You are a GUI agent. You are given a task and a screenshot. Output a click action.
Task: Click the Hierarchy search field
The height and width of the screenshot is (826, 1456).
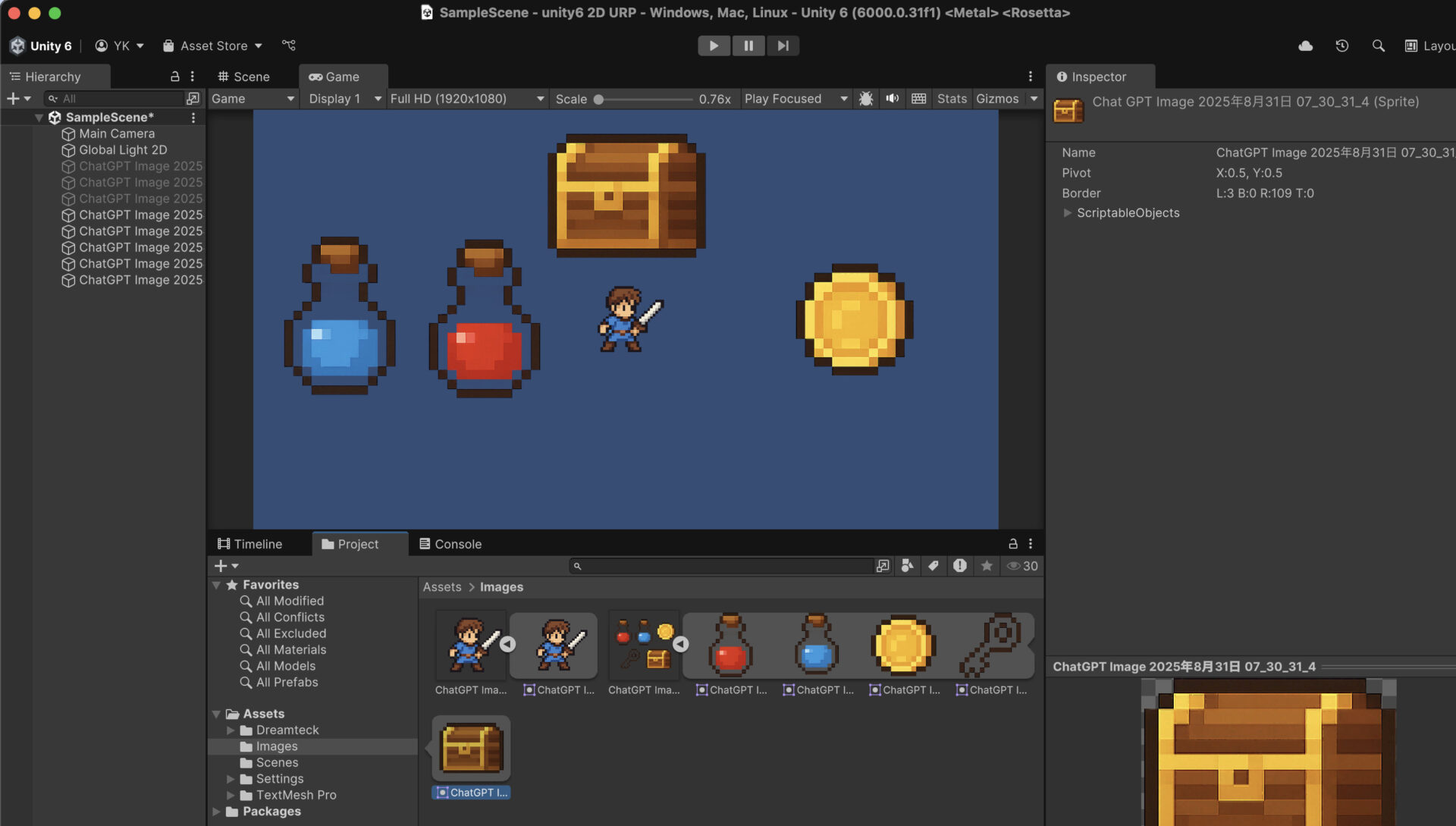pos(114,99)
